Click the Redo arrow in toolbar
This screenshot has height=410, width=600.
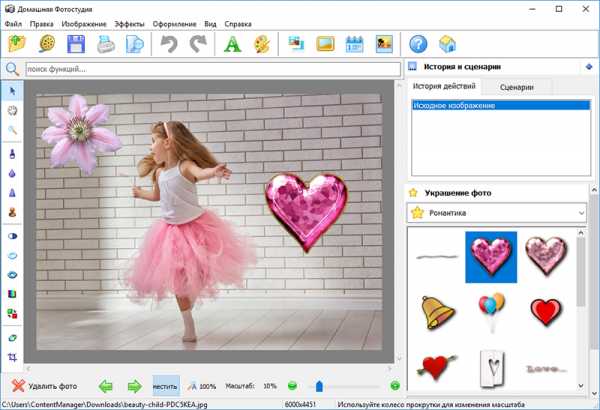tap(197, 44)
